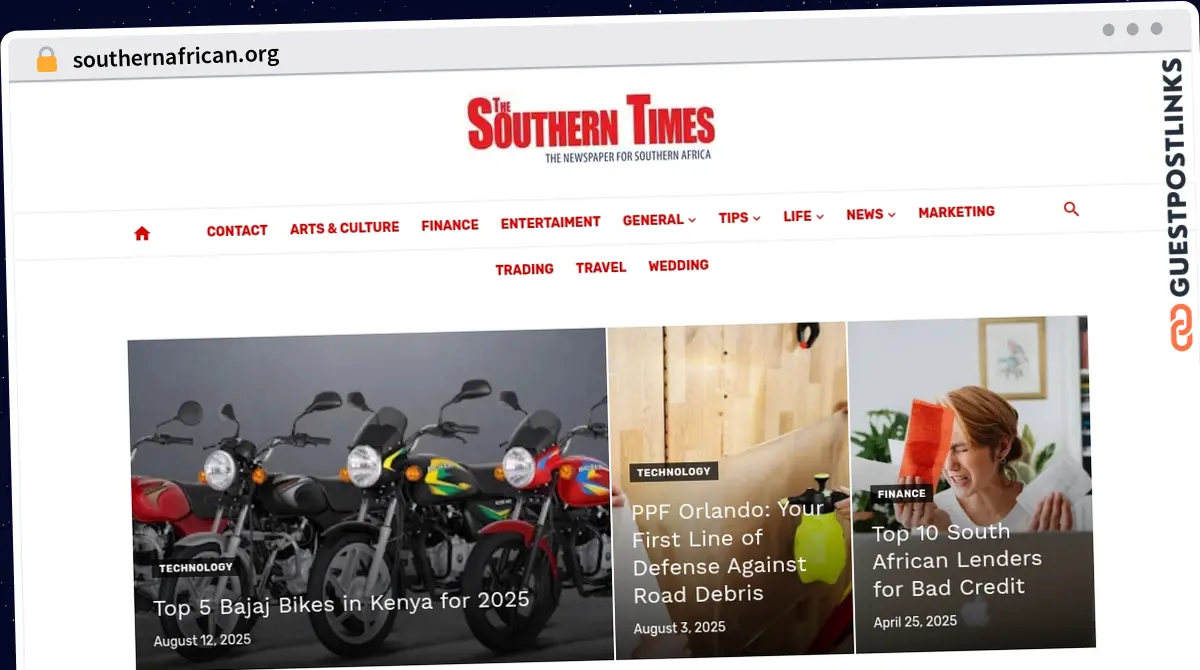Open Top 10 South African Lenders article
Viewport: 1200px width, 670px height.
(x=957, y=560)
